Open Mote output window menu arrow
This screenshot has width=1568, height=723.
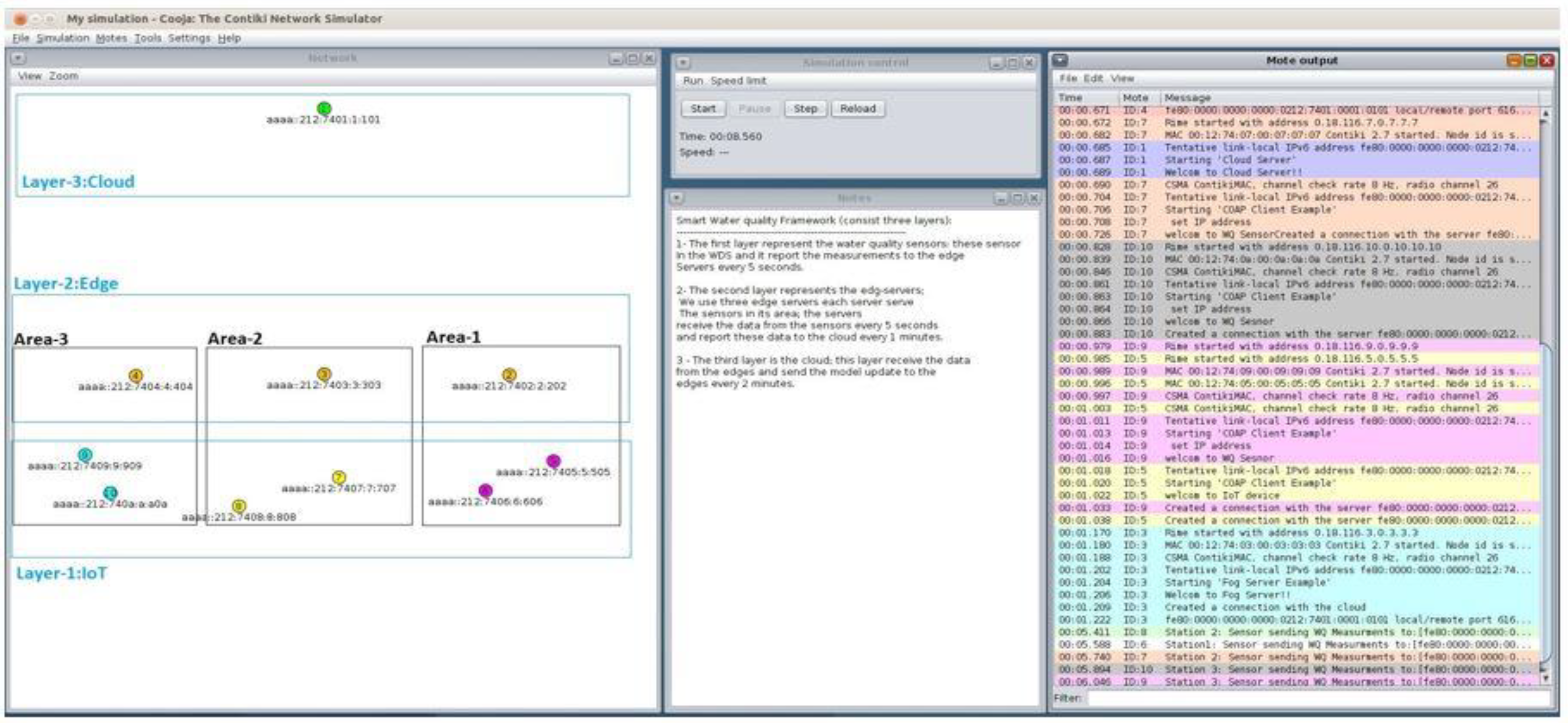(1060, 60)
